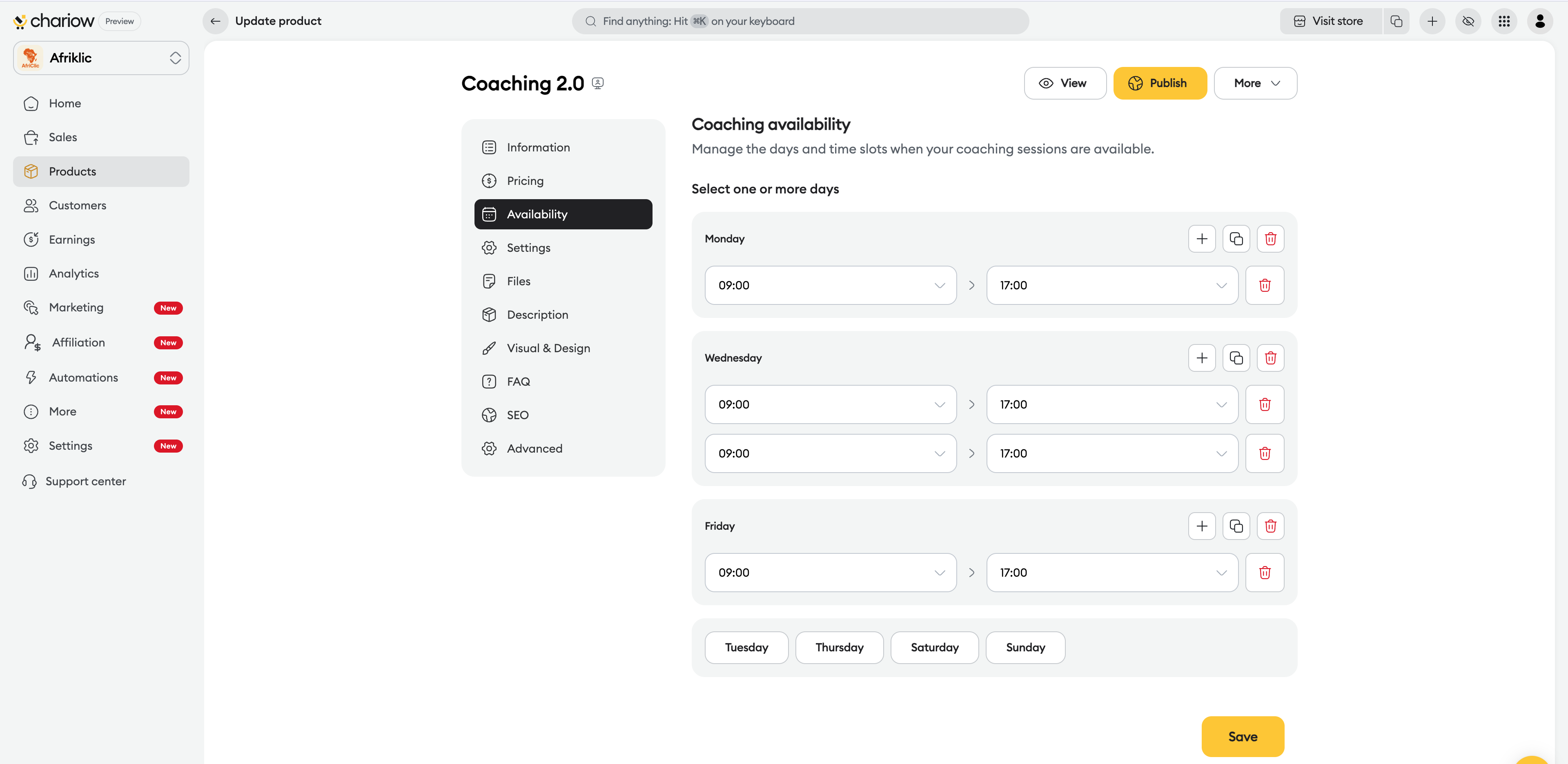The height and width of the screenshot is (764, 1568).
Task: Click the Find anything search field
Action: click(x=800, y=21)
